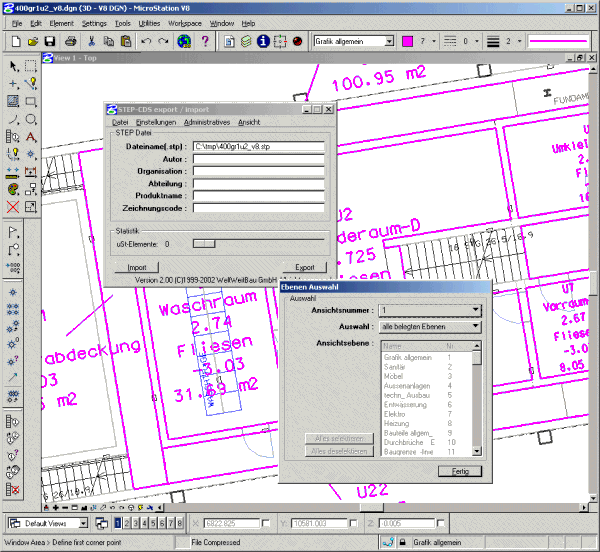Screen dimensions: 600x552
Task: Expand the line weight dropdown arrow
Action: point(519,41)
